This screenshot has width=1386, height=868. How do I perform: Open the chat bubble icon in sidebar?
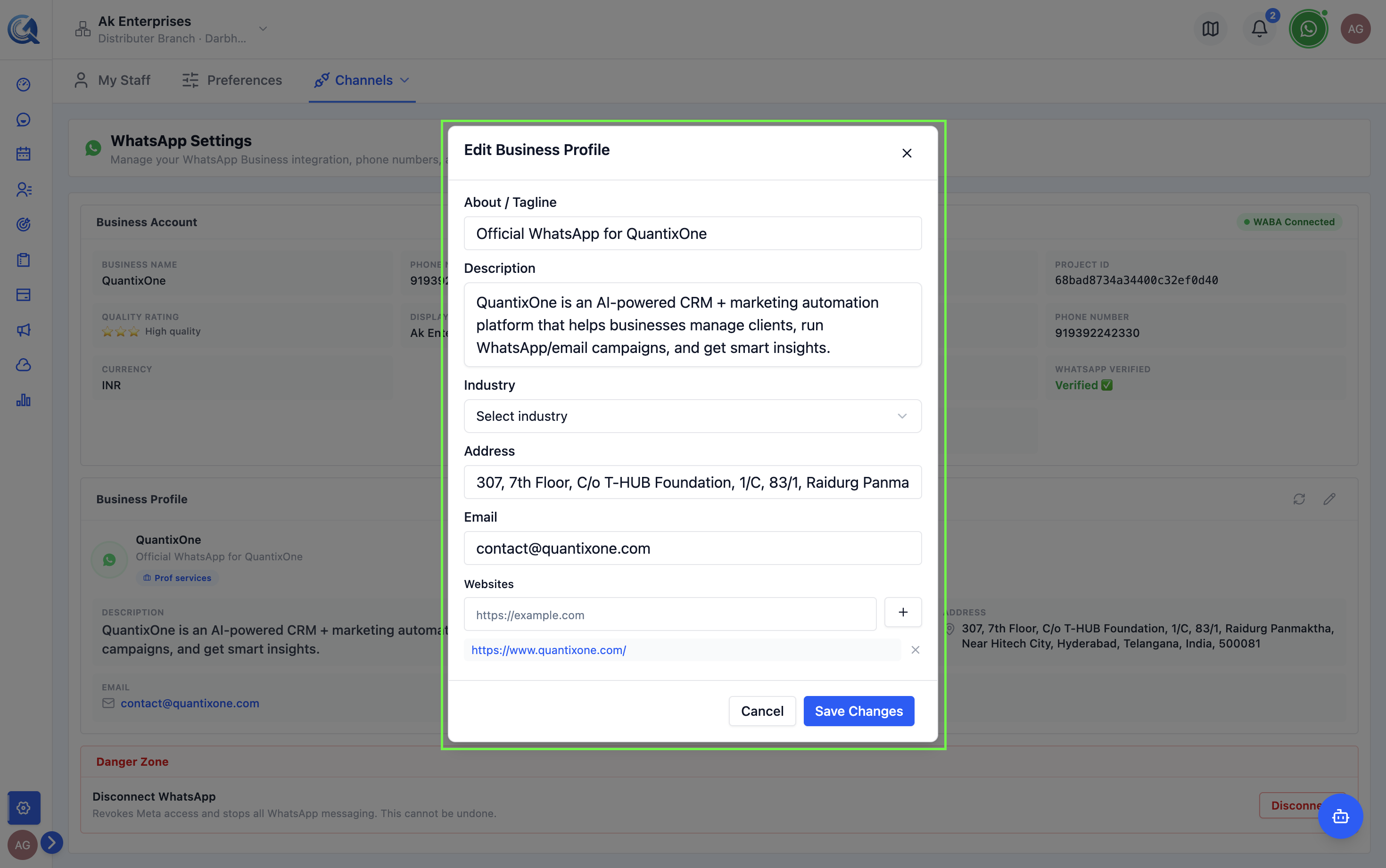point(23,120)
